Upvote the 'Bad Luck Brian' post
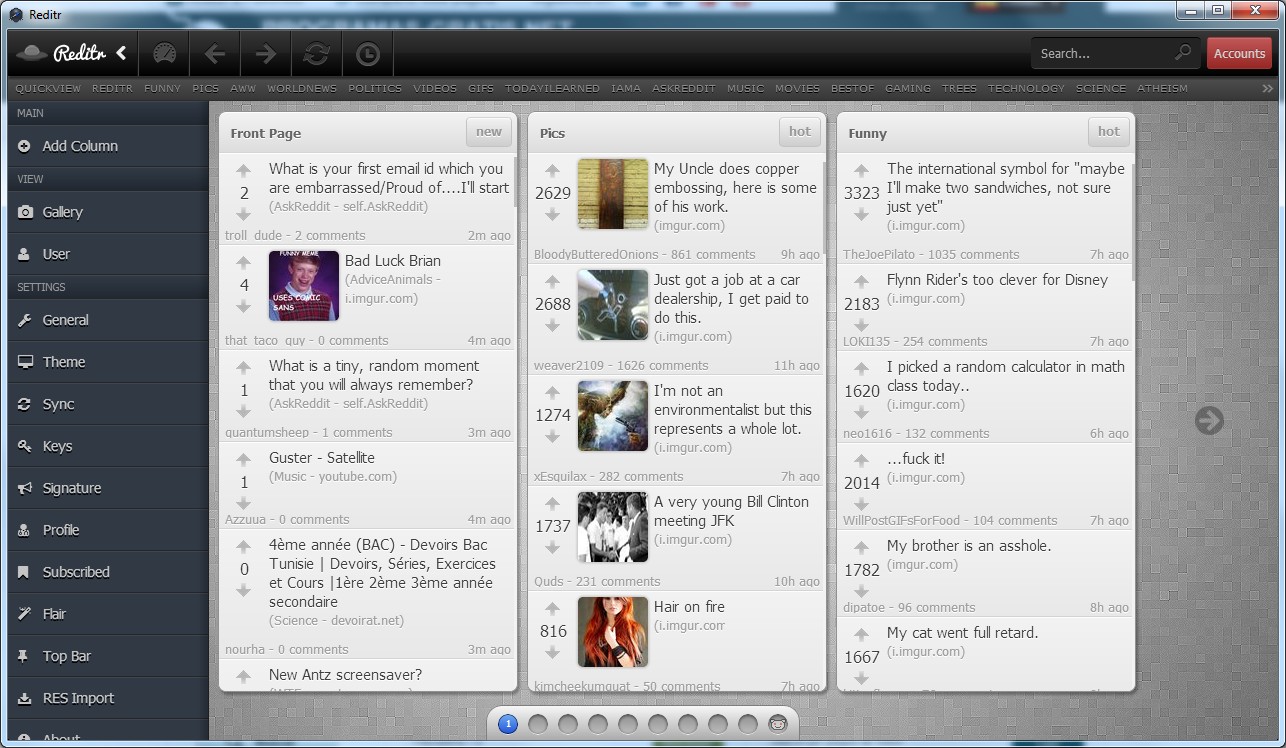 (243, 262)
